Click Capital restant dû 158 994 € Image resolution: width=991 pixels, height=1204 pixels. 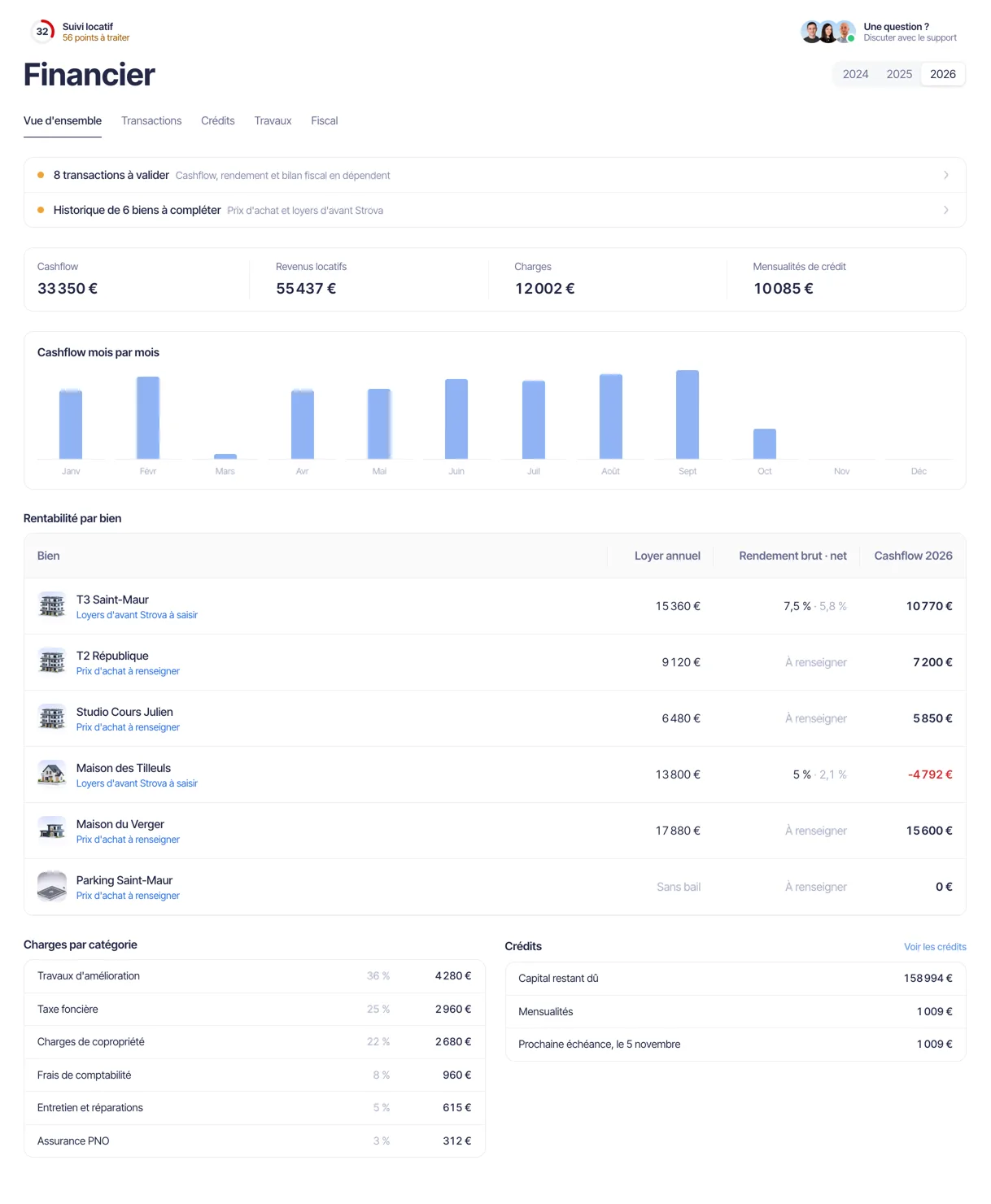(736, 979)
